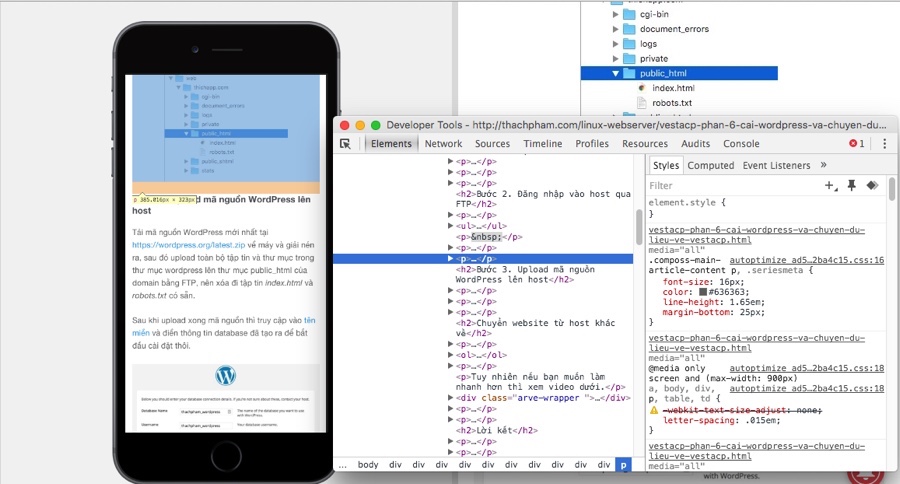This screenshot has width=900, height=484.
Task: Expand the arve-wrapper div node
Action: 451,397
